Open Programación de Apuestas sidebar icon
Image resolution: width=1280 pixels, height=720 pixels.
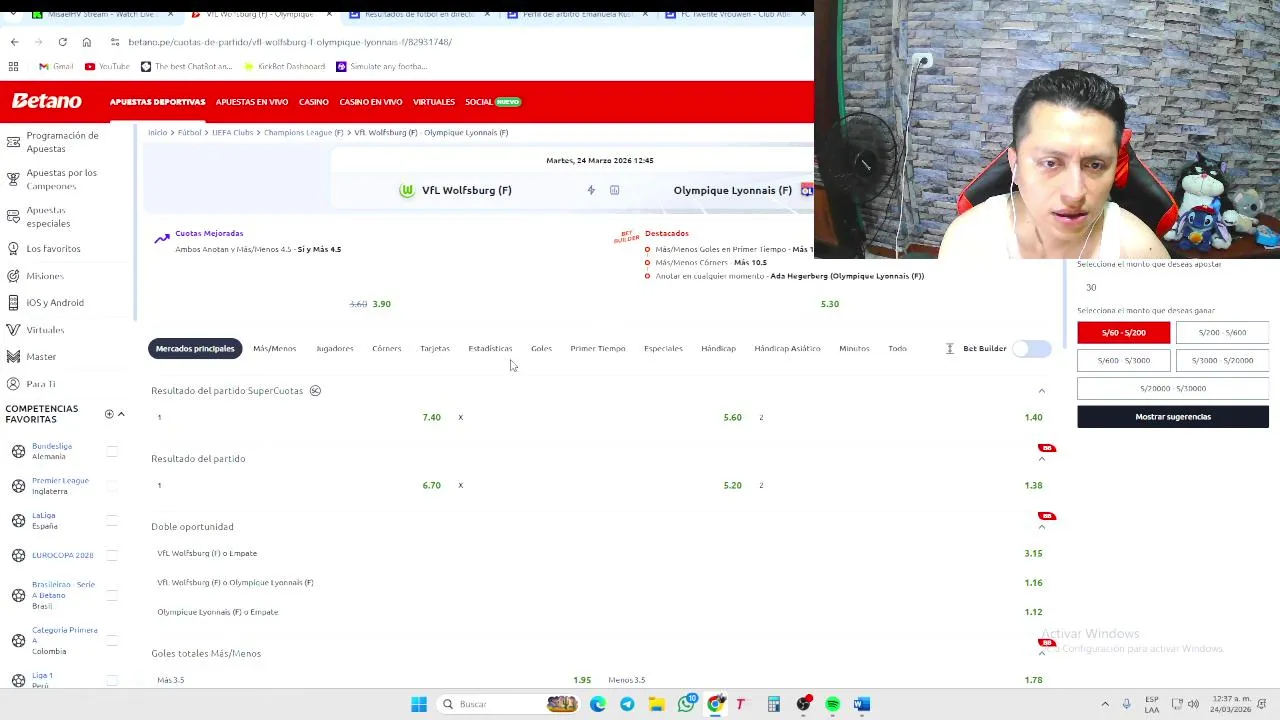pyautogui.click(x=13, y=142)
